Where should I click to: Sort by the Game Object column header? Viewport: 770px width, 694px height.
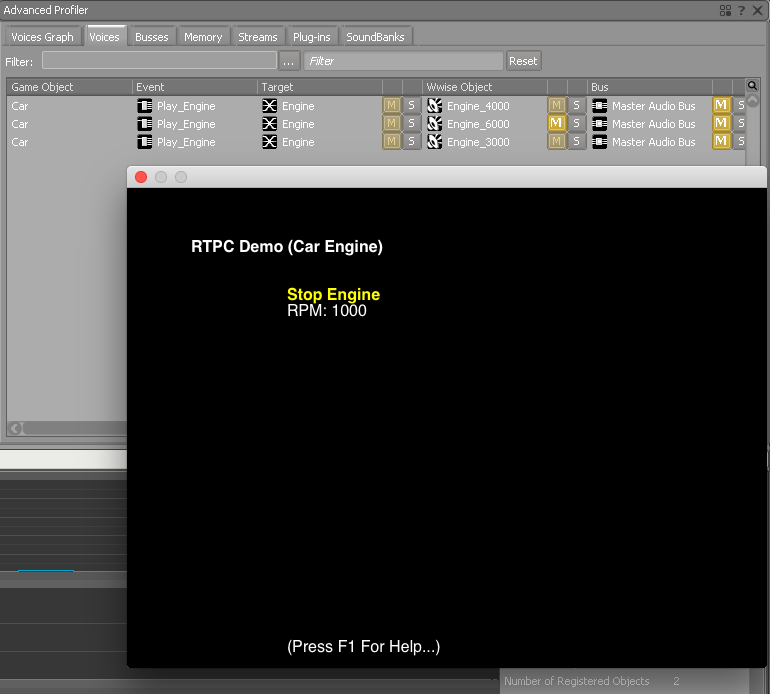coord(69,87)
